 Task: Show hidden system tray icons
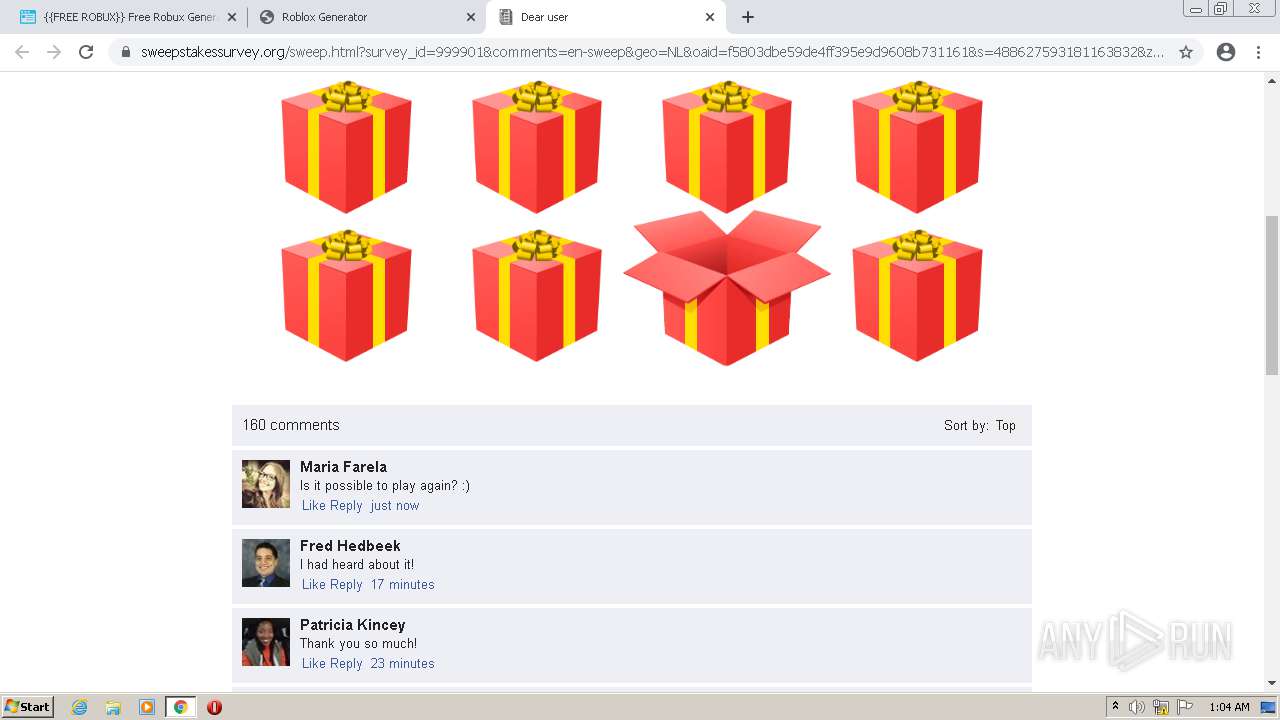tap(1115, 707)
